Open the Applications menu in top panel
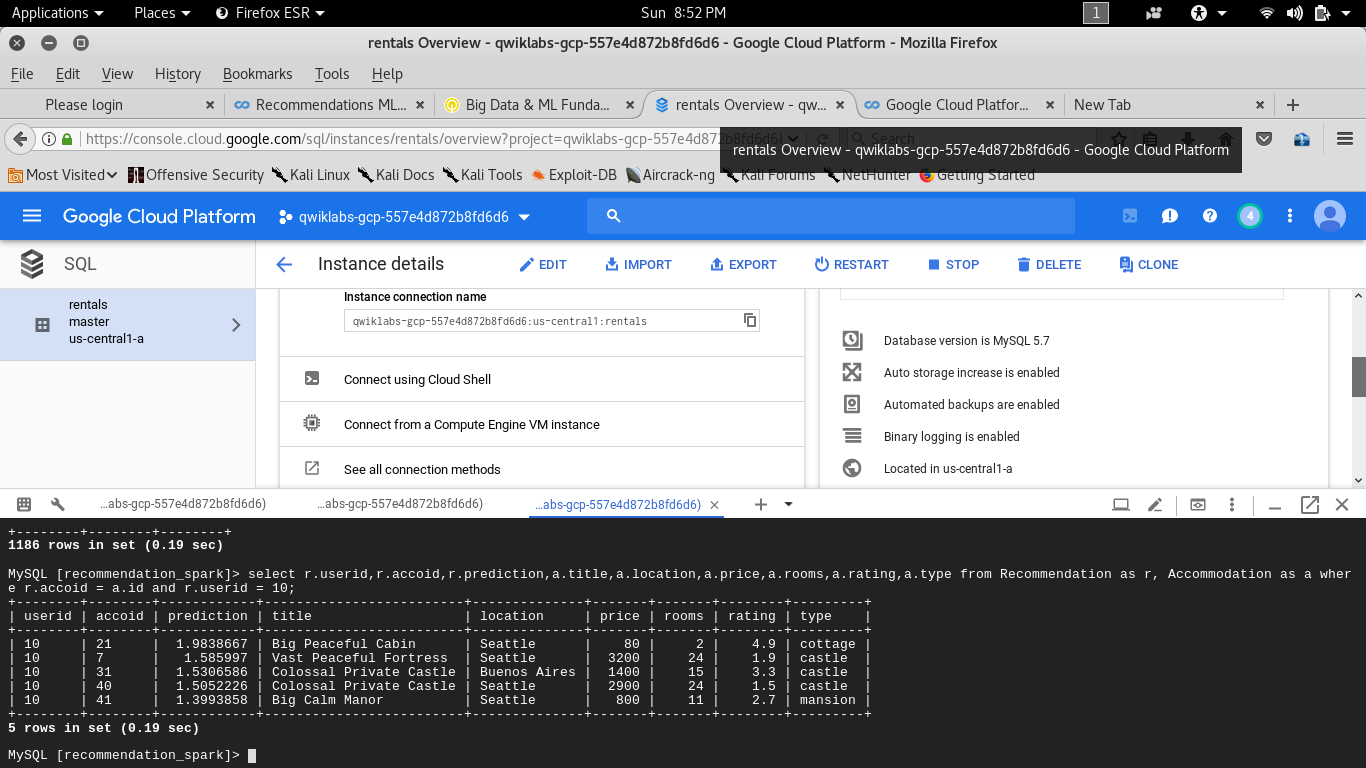Screen dimensions: 1366x768 click(57, 13)
